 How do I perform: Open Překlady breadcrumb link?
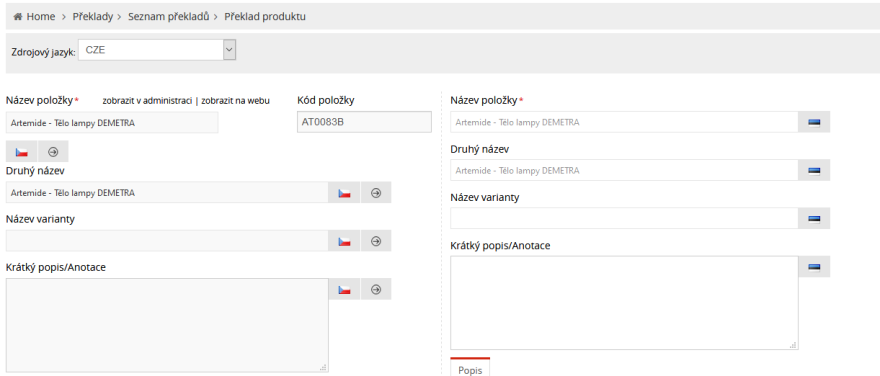93,17
